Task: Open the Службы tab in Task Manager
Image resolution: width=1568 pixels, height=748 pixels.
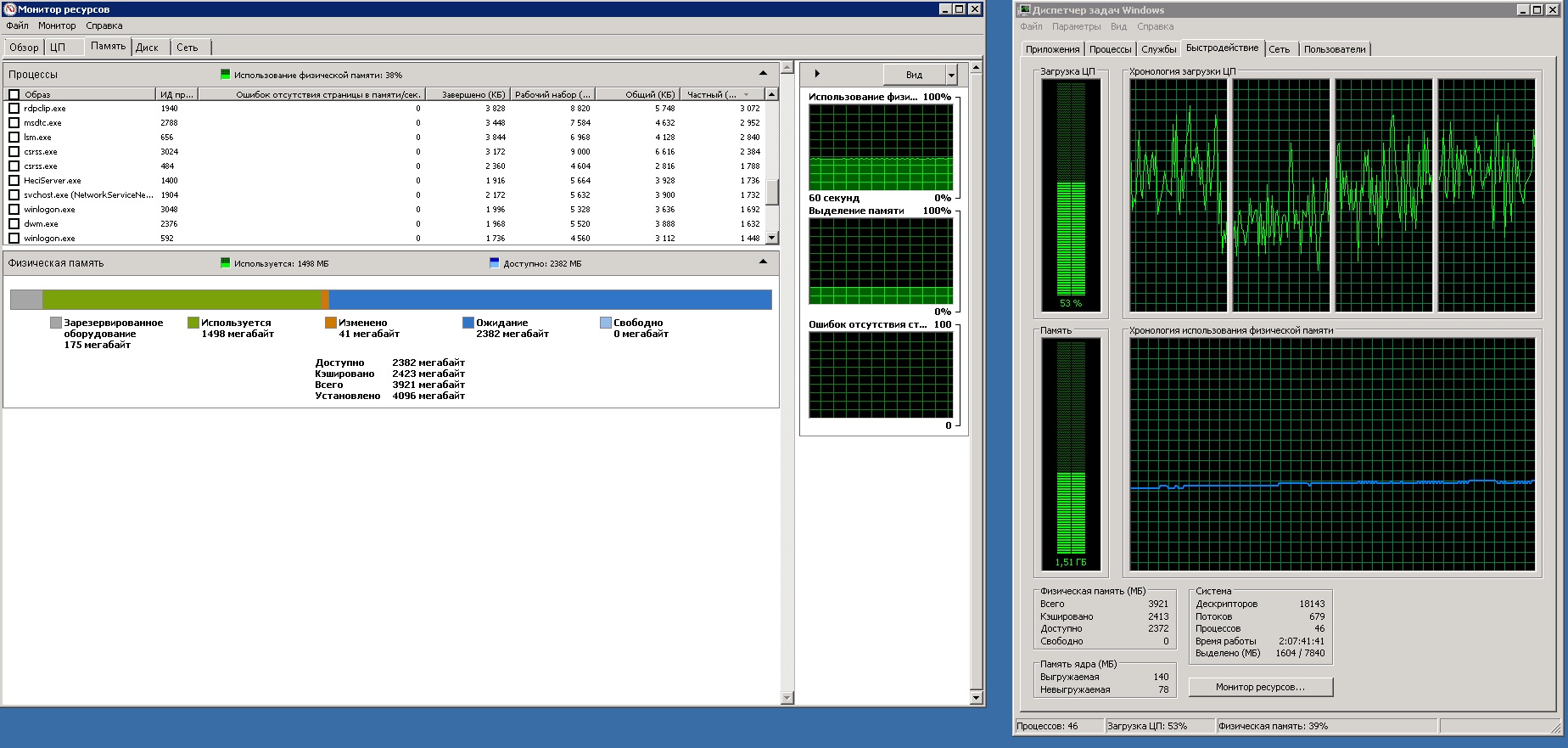Action: tap(1158, 49)
